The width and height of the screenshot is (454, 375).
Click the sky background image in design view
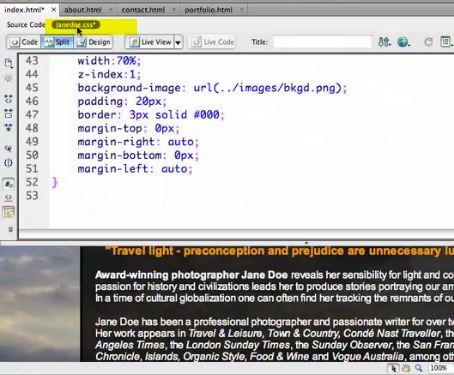(x=40, y=304)
